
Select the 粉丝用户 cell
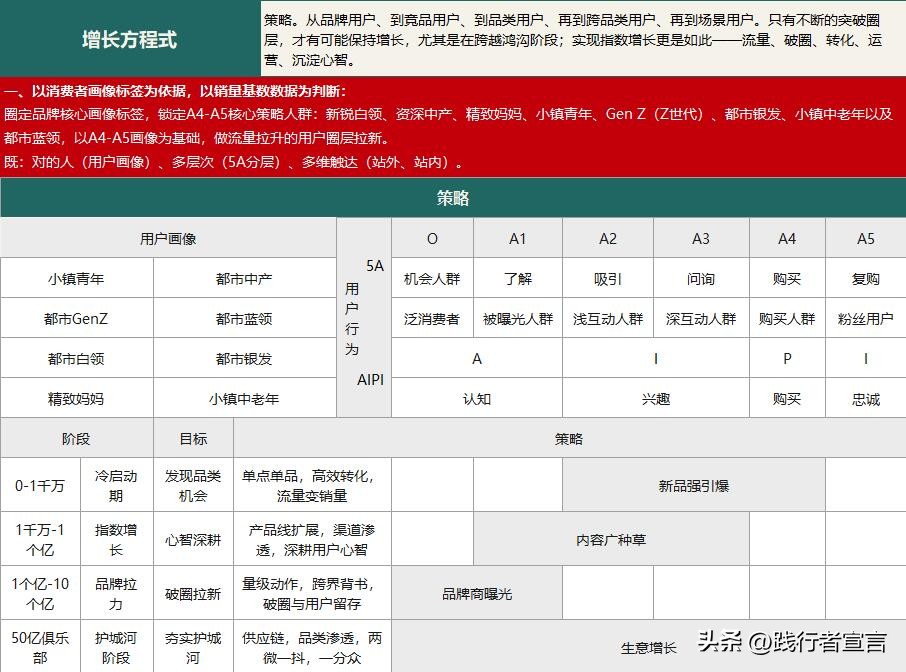tap(866, 318)
